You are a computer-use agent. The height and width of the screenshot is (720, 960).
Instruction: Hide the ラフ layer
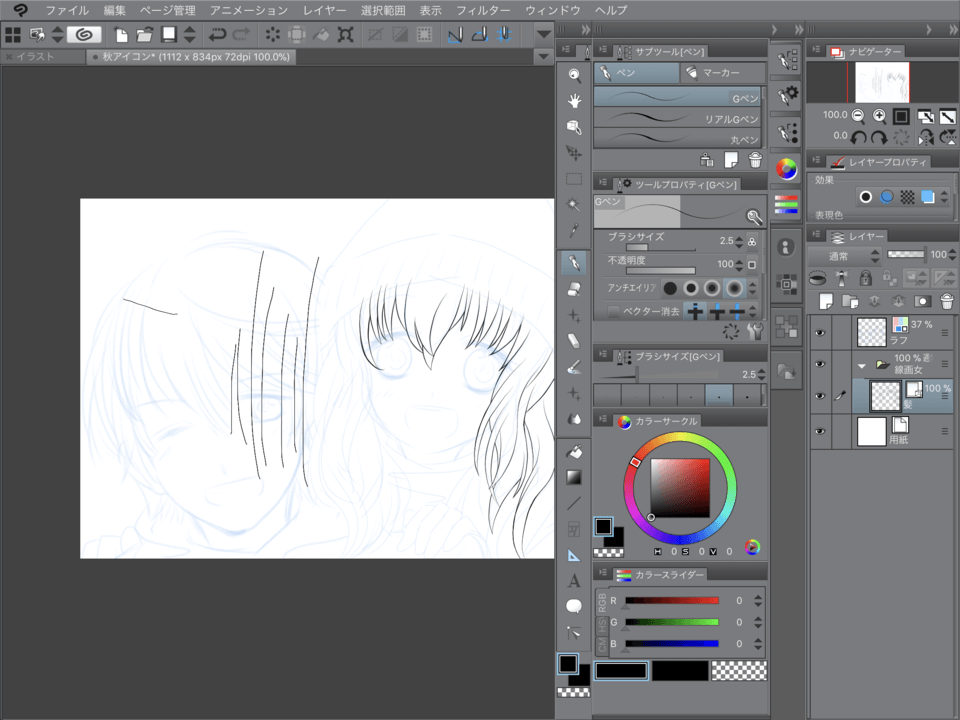pyautogui.click(x=820, y=331)
